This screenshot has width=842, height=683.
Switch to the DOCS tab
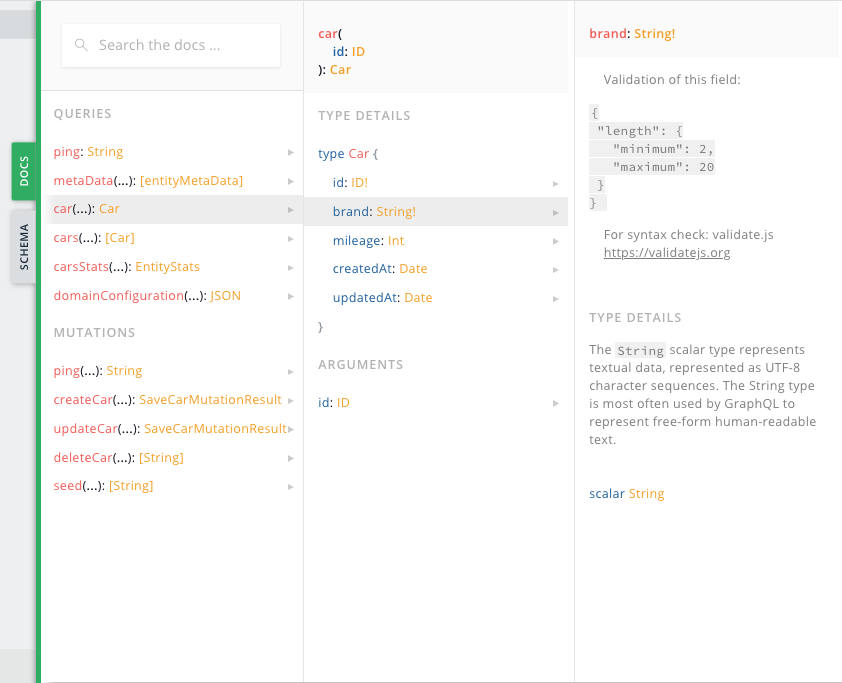tap(24, 171)
